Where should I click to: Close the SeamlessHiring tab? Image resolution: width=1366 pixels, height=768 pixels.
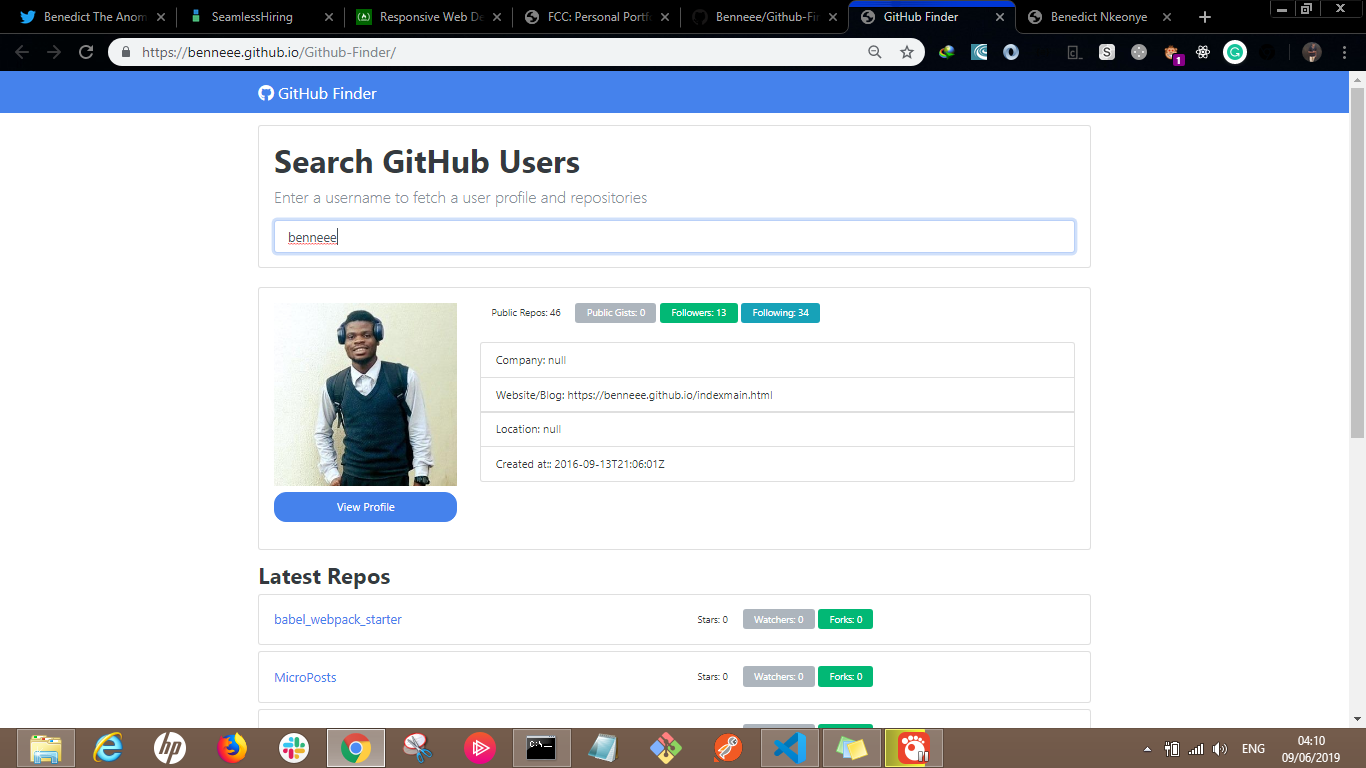coord(329,17)
